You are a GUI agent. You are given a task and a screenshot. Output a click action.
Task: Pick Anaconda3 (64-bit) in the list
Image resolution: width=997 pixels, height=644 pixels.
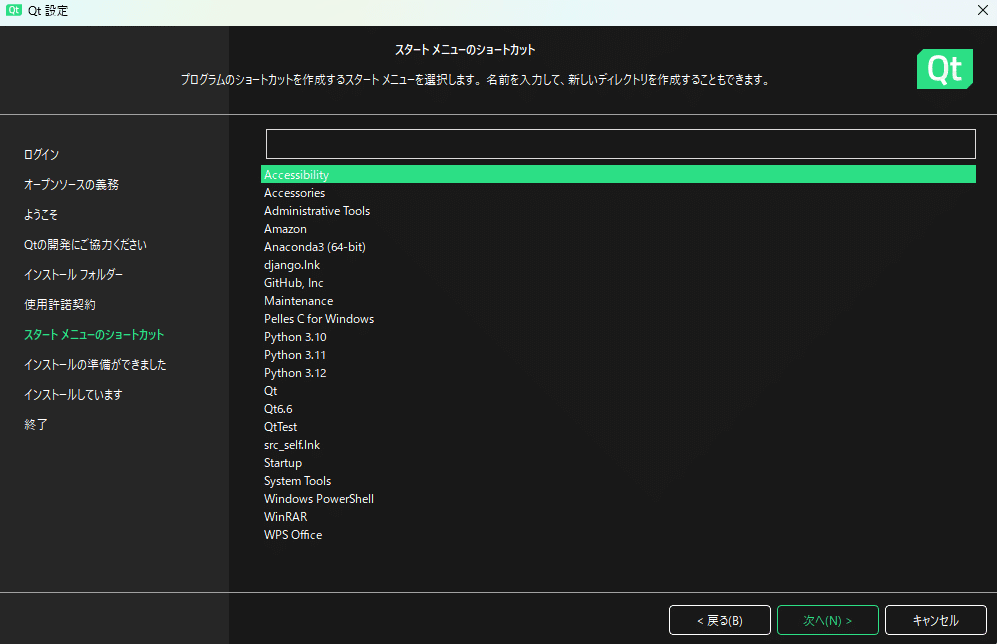[618, 247]
